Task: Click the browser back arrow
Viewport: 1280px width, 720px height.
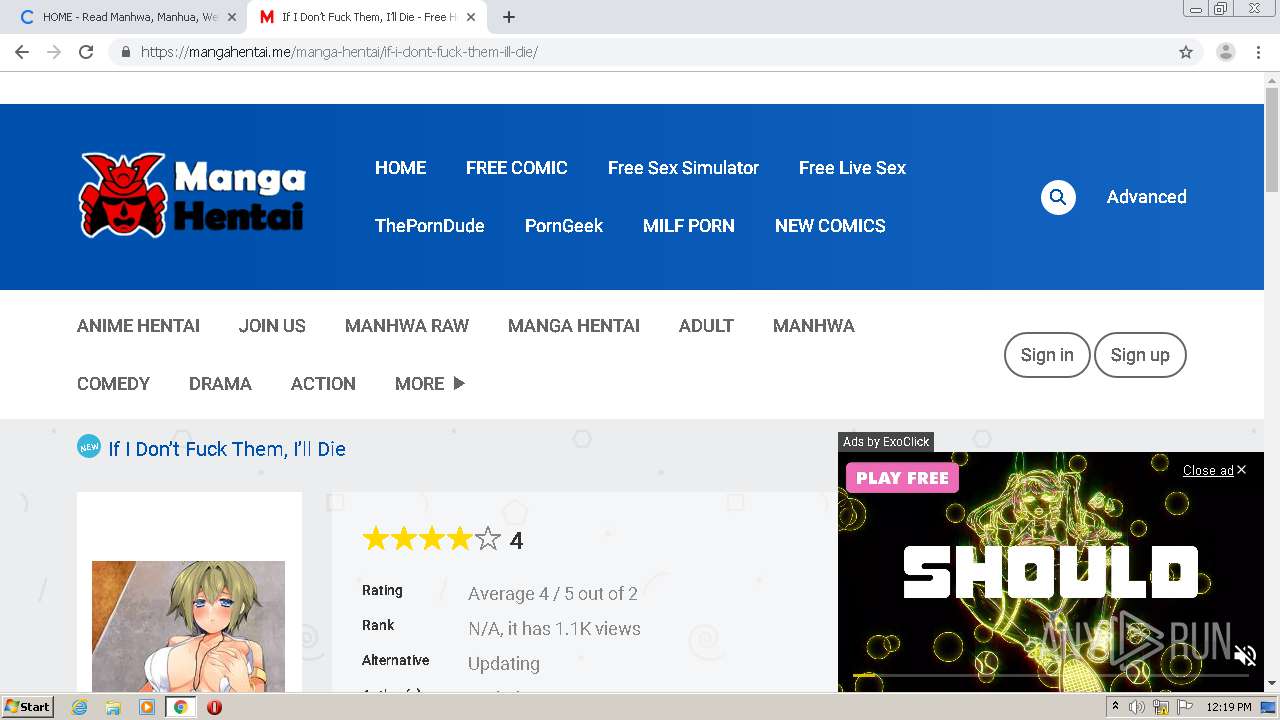Action: (22, 52)
